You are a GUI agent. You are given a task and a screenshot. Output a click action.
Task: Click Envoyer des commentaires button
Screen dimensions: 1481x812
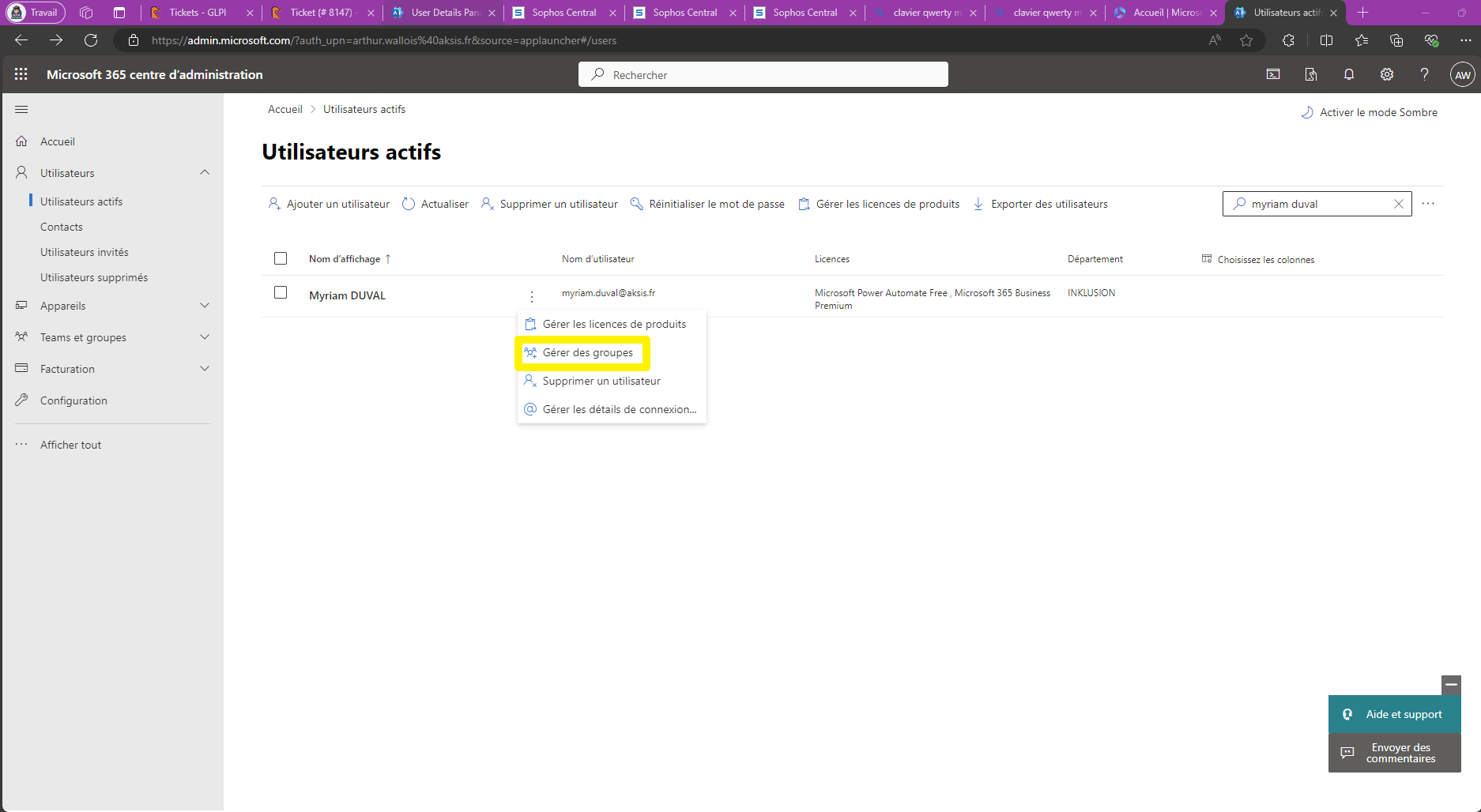tap(1395, 753)
